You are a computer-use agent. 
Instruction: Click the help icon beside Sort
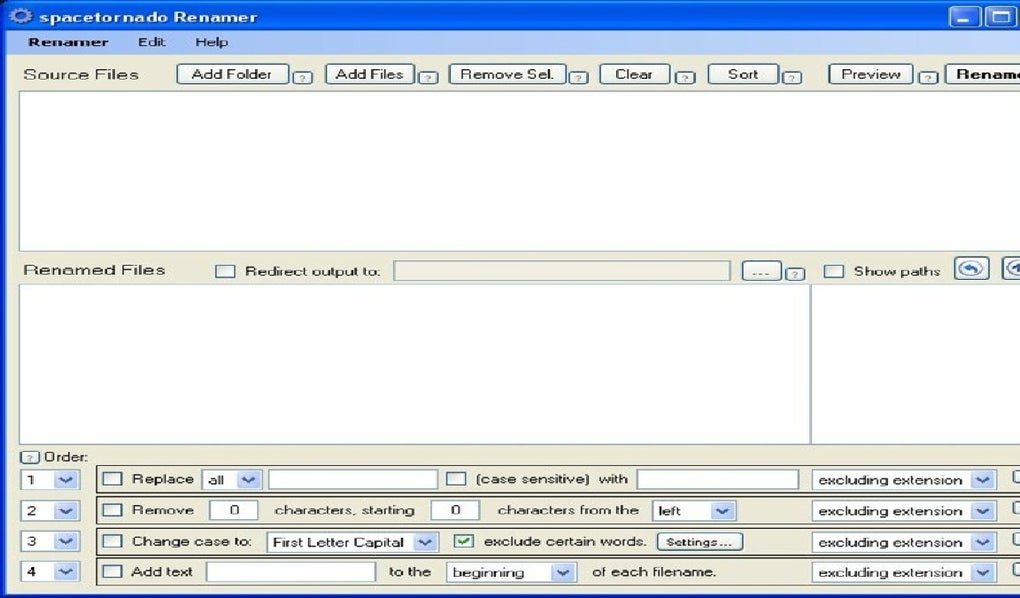click(792, 78)
